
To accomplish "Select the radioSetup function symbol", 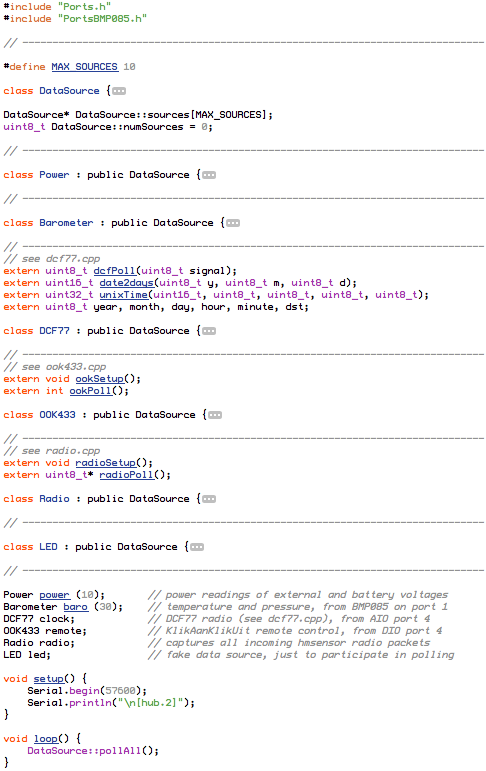I will click(105, 463).
